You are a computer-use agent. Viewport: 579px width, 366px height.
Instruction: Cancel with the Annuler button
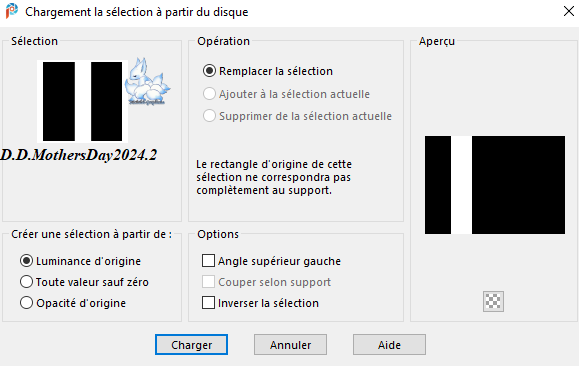click(x=290, y=345)
